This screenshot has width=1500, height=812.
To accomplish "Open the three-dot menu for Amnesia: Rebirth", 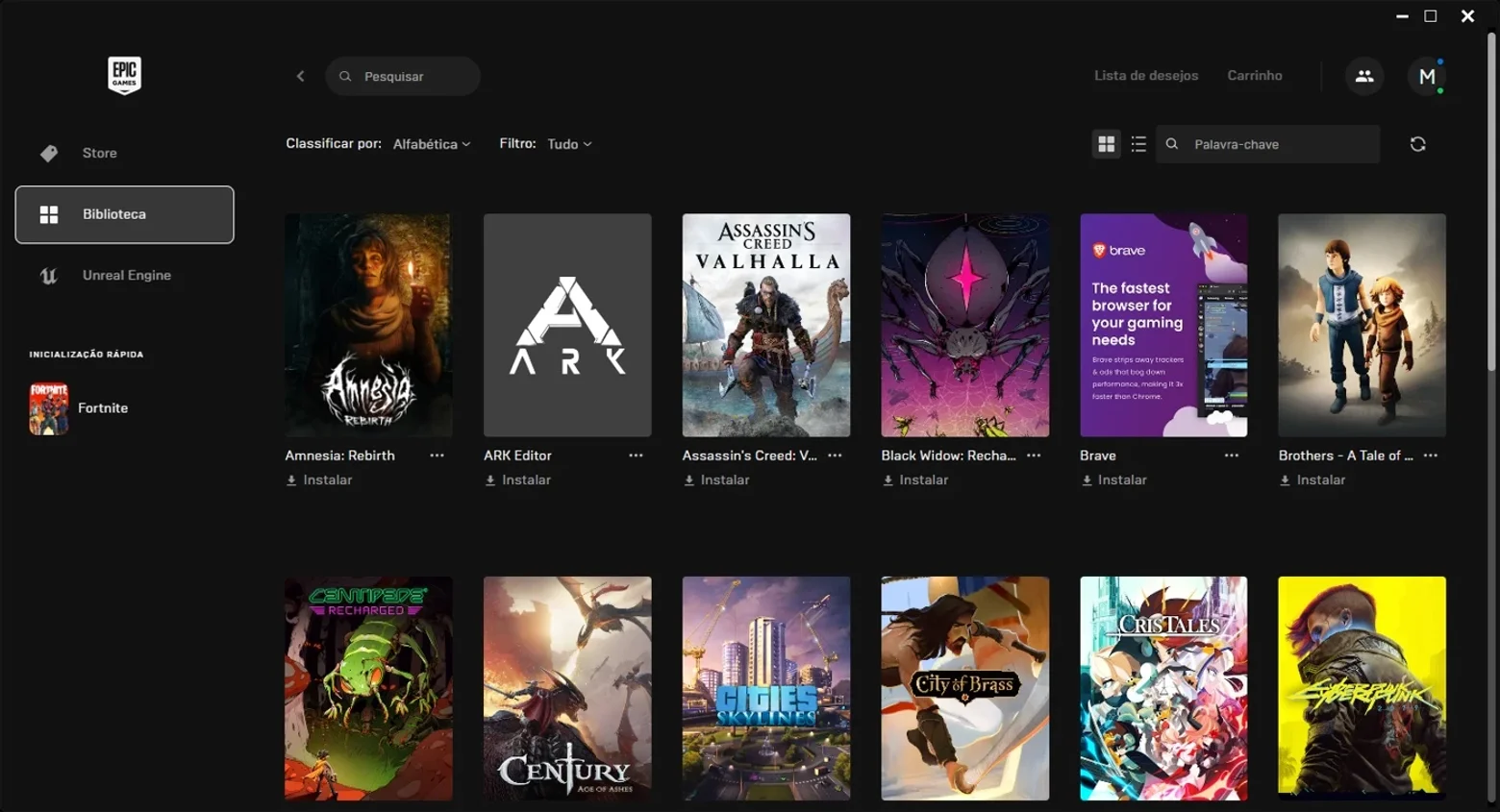I will pyautogui.click(x=437, y=455).
